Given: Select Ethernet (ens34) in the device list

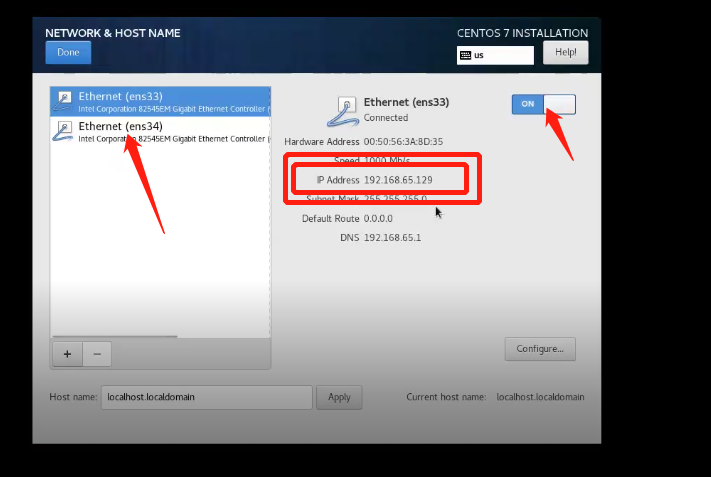Looking at the screenshot, I should pyautogui.click(x=161, y=131).
